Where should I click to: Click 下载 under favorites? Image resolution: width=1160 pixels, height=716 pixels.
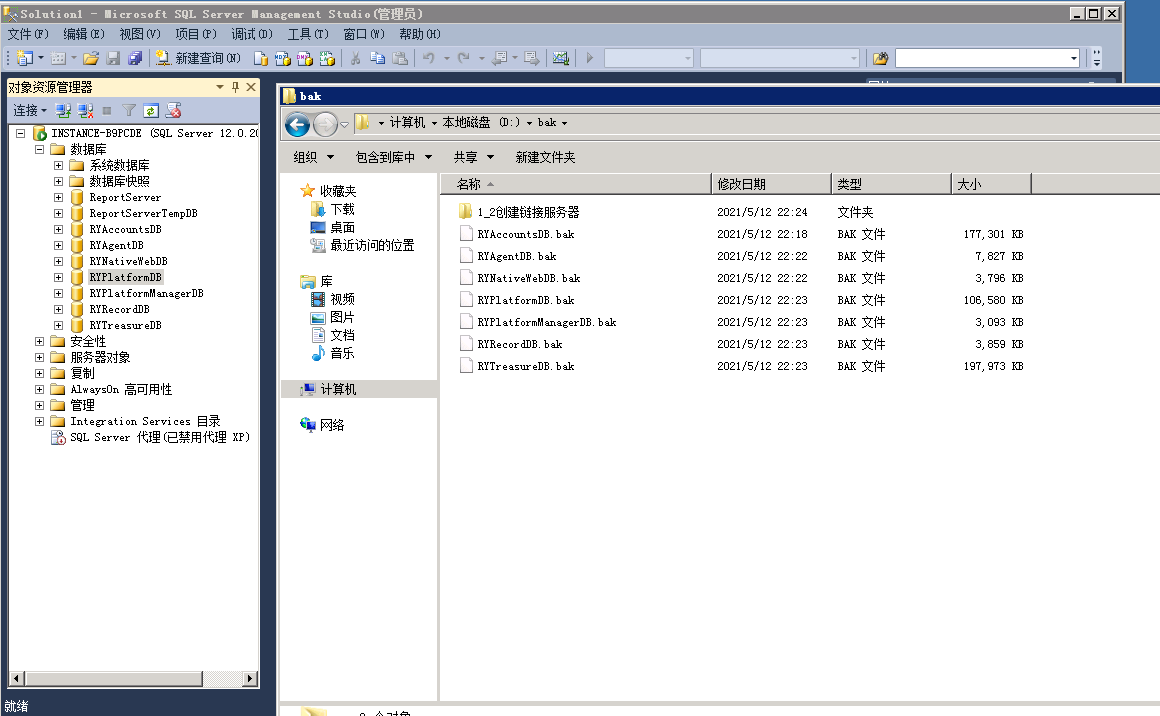point(342,209)
